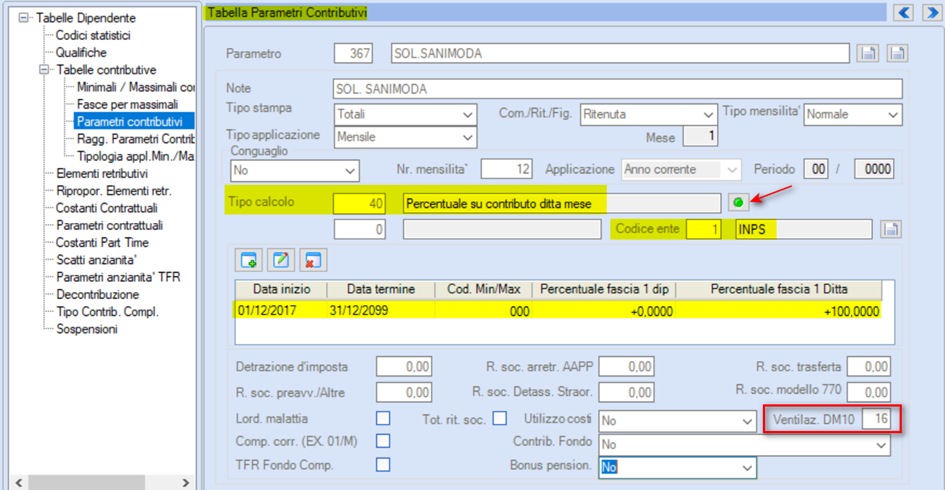
Task: Select Ragg. Parametri Contrib tree item
Action: click(135, 139)
